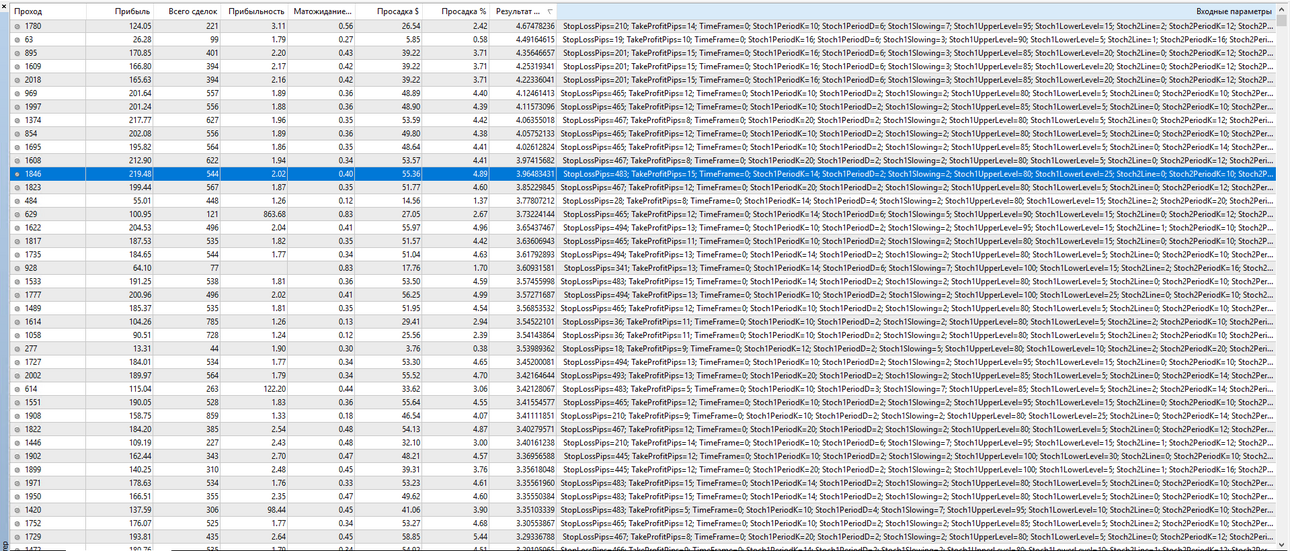
Task: Click the pass icon beside 629
Action: click(x=17, y=214)
